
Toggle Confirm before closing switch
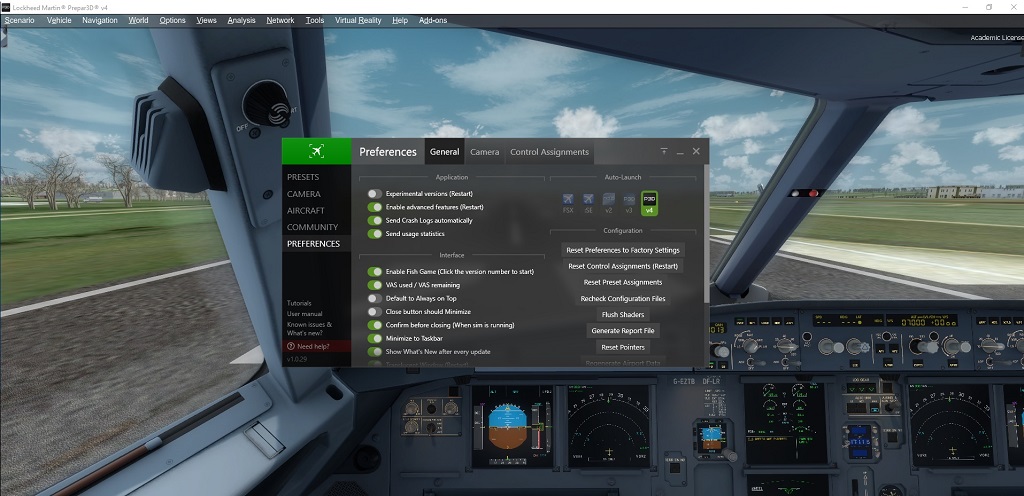(375, 325)
